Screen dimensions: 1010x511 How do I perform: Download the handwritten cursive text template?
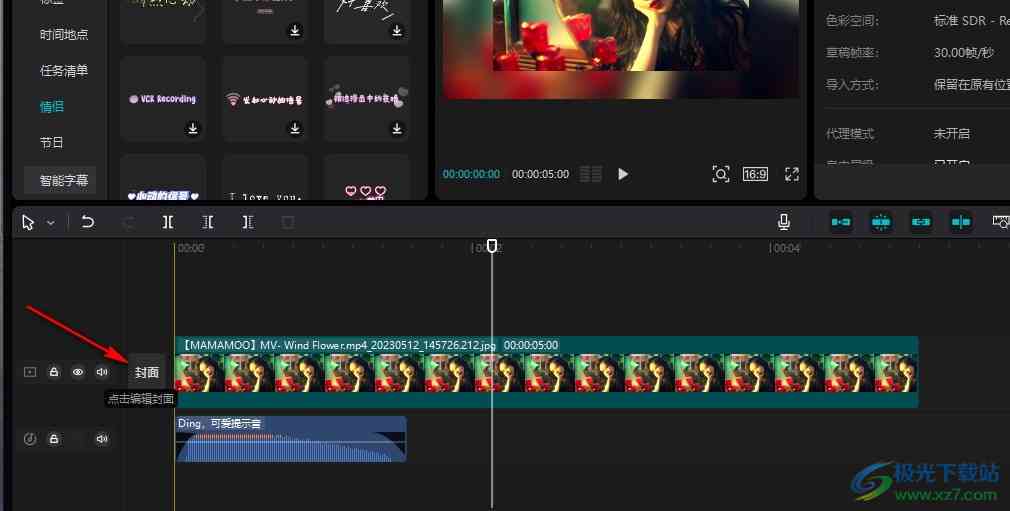pos(397,31)
